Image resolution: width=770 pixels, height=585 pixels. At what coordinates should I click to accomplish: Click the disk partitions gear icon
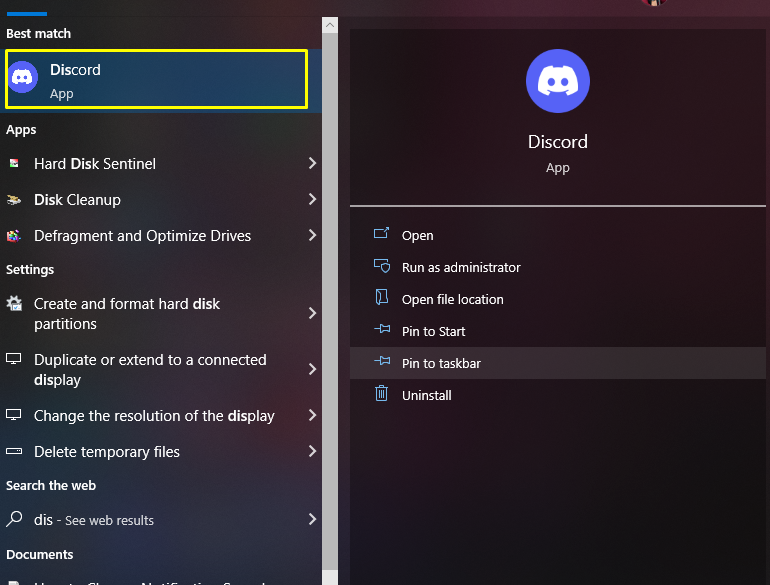click(x=14, y=304)
